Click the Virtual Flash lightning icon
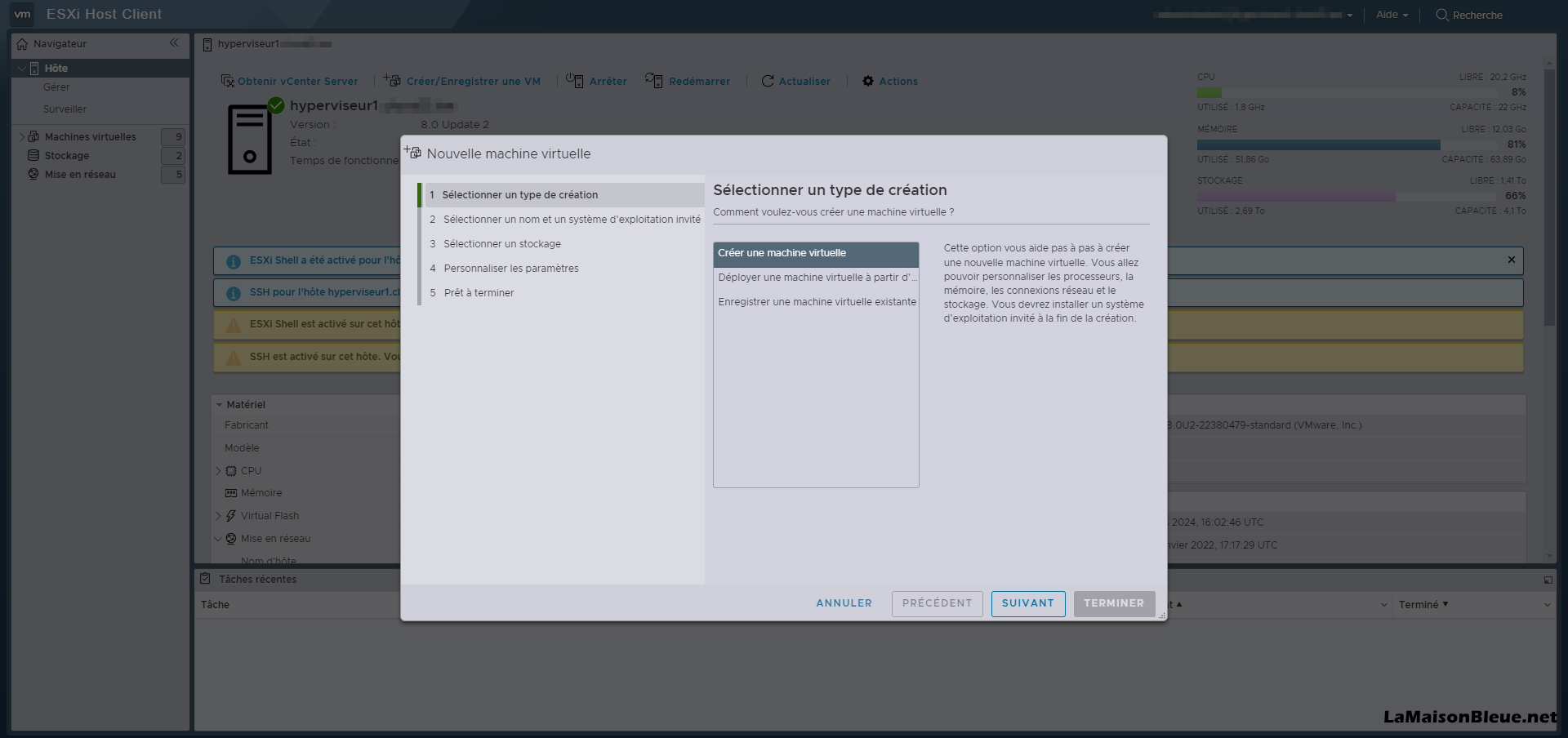This screenshot has height=738, width=1568. click(231, 516)
